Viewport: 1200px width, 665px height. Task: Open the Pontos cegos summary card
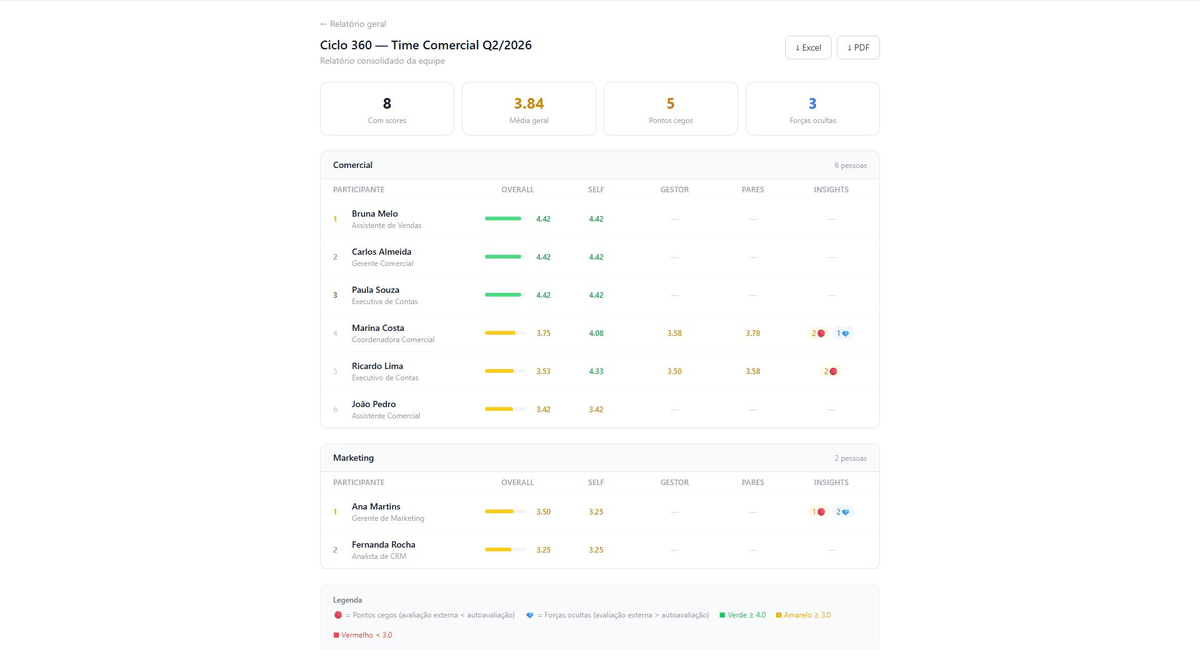click(x=671, y=108)
